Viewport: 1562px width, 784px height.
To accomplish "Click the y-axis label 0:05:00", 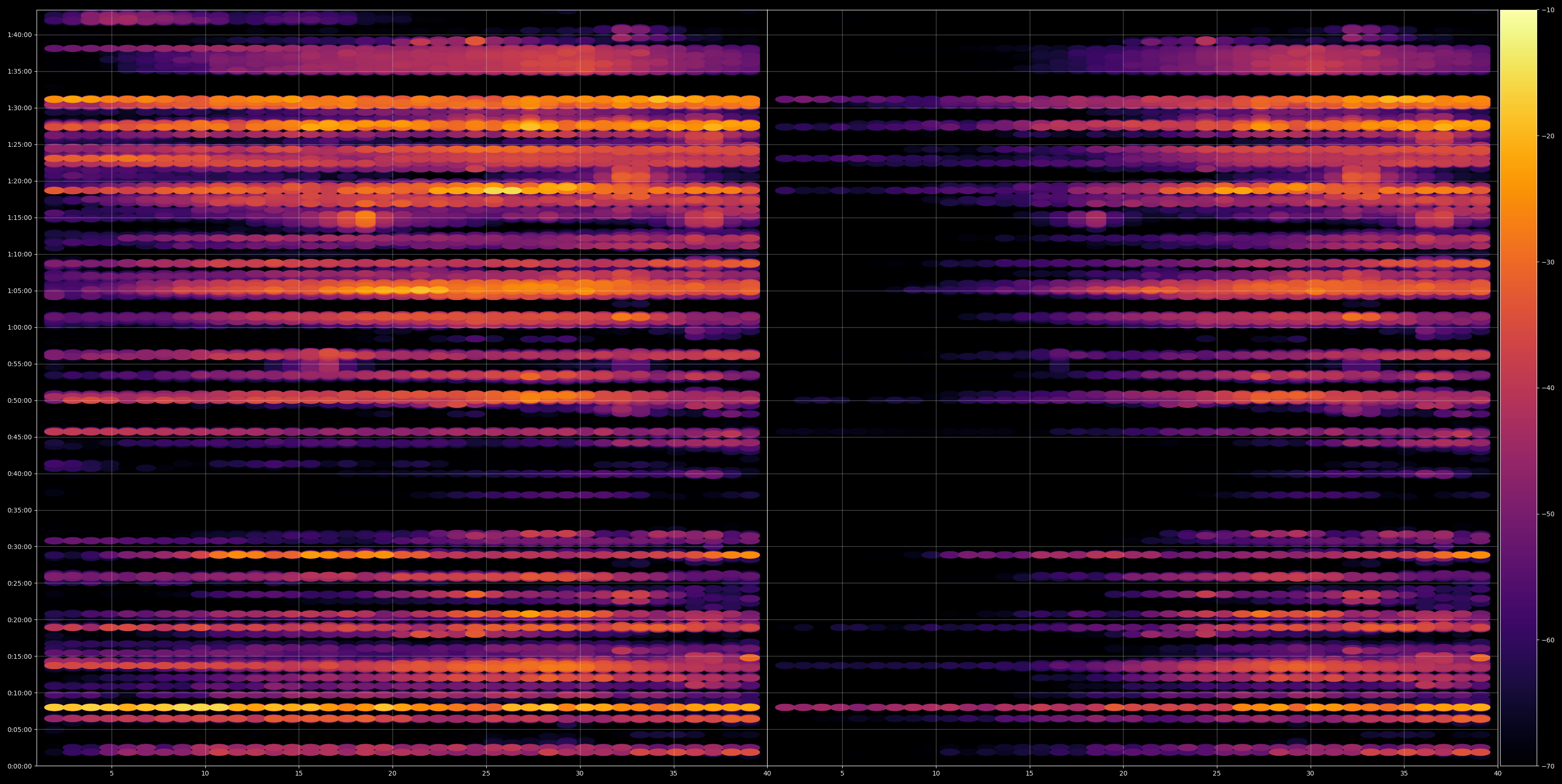I will click(x=19, y=730).
